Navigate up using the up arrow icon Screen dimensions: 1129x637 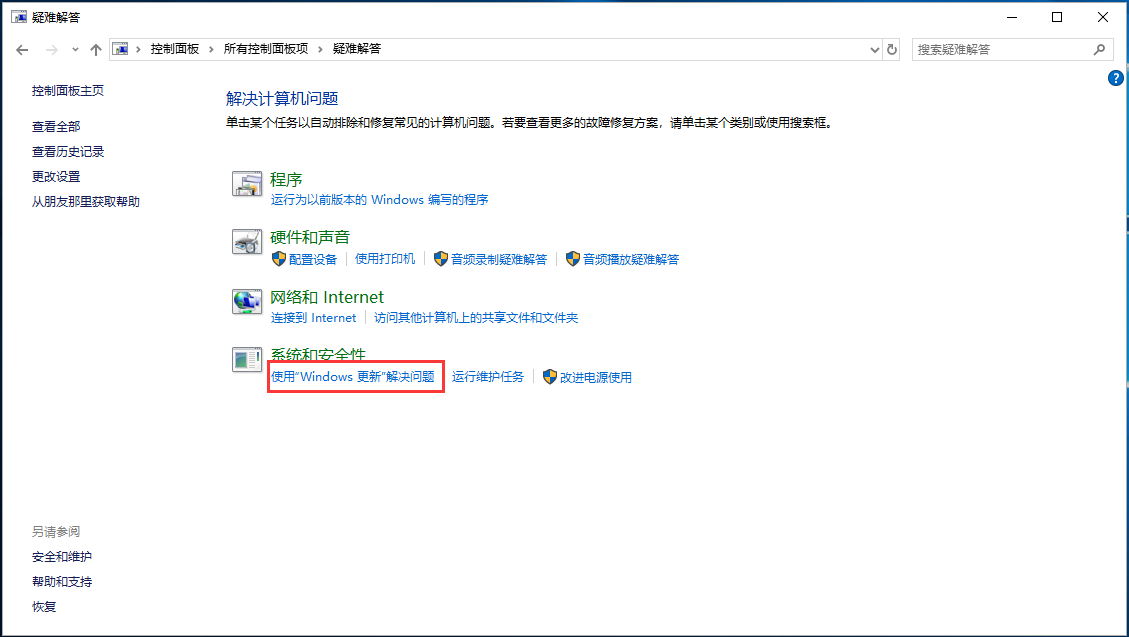(x=95, y=48)
